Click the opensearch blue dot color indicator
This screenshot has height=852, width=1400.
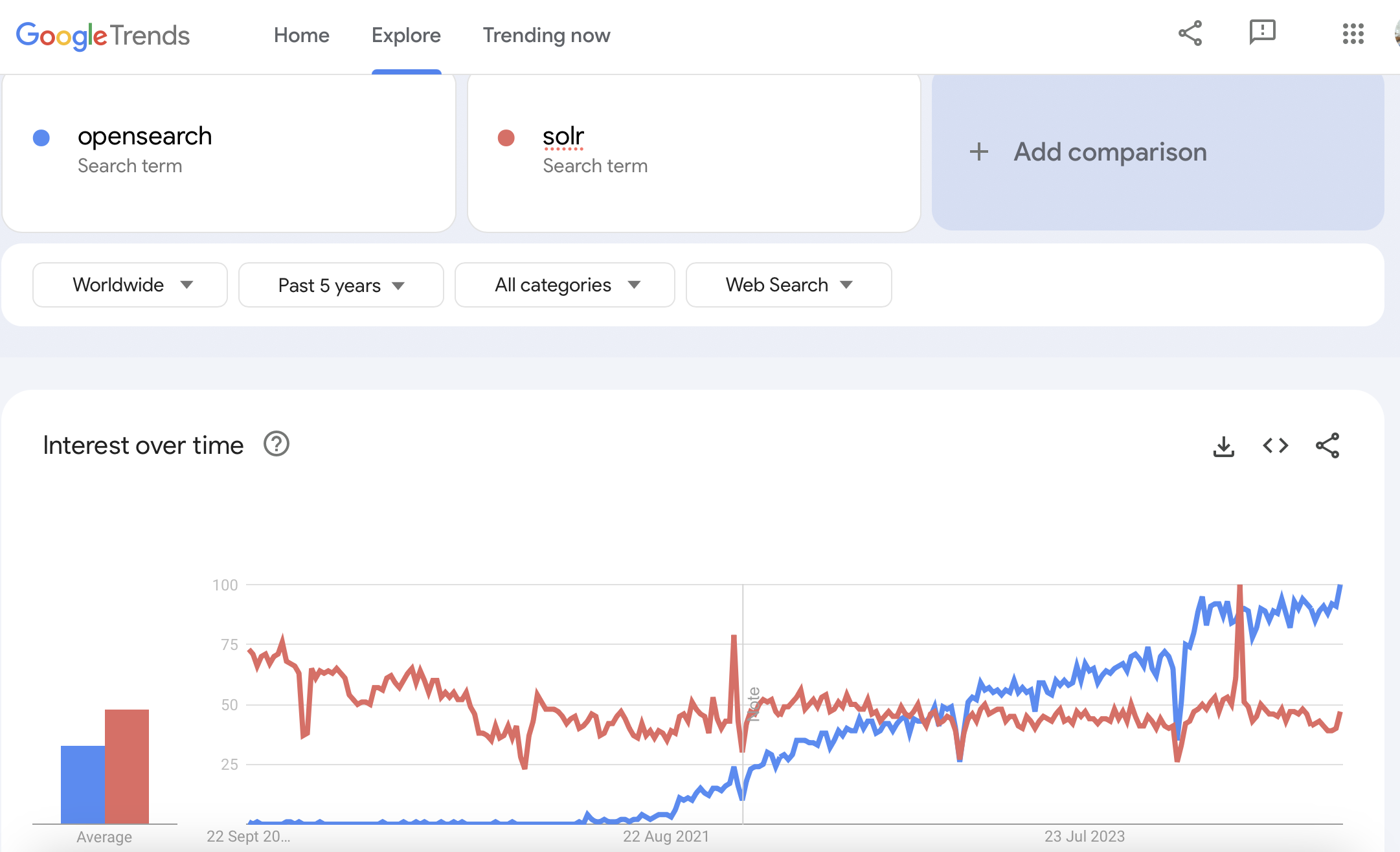(42, 137)
